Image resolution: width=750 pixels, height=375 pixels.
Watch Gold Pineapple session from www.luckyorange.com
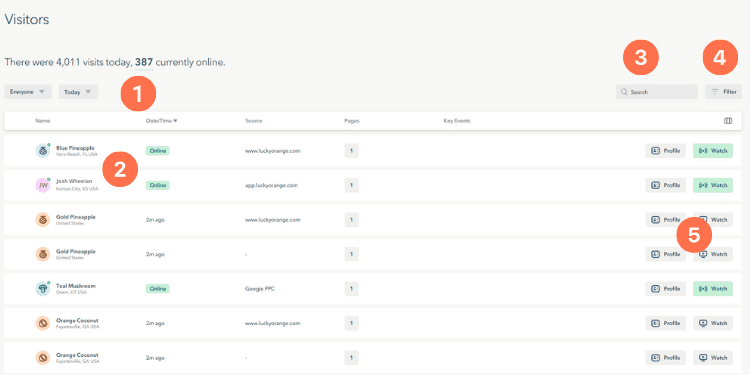point(713,220)
